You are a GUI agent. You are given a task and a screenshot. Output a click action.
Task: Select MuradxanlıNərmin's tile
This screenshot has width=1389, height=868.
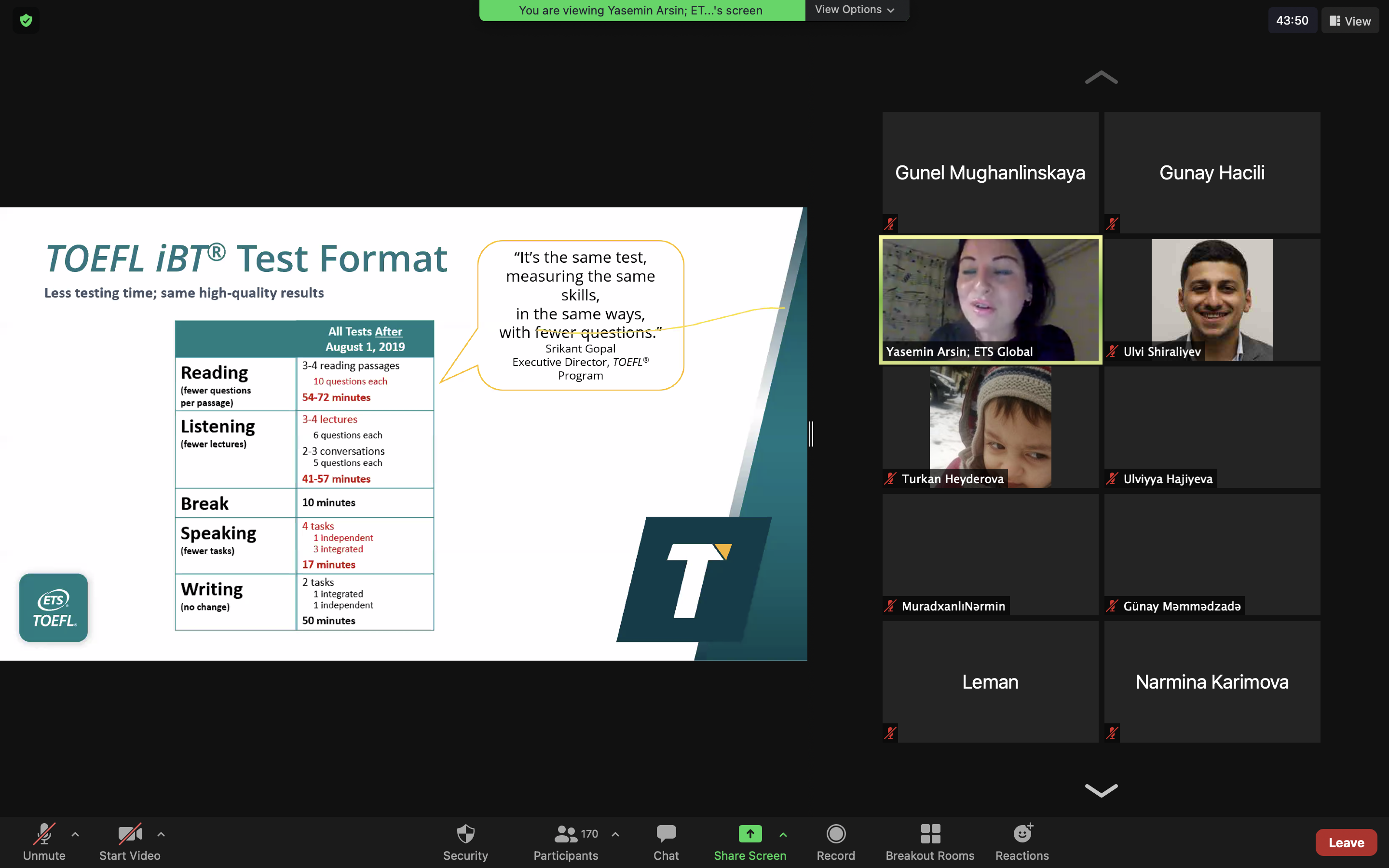pos(990,555)
